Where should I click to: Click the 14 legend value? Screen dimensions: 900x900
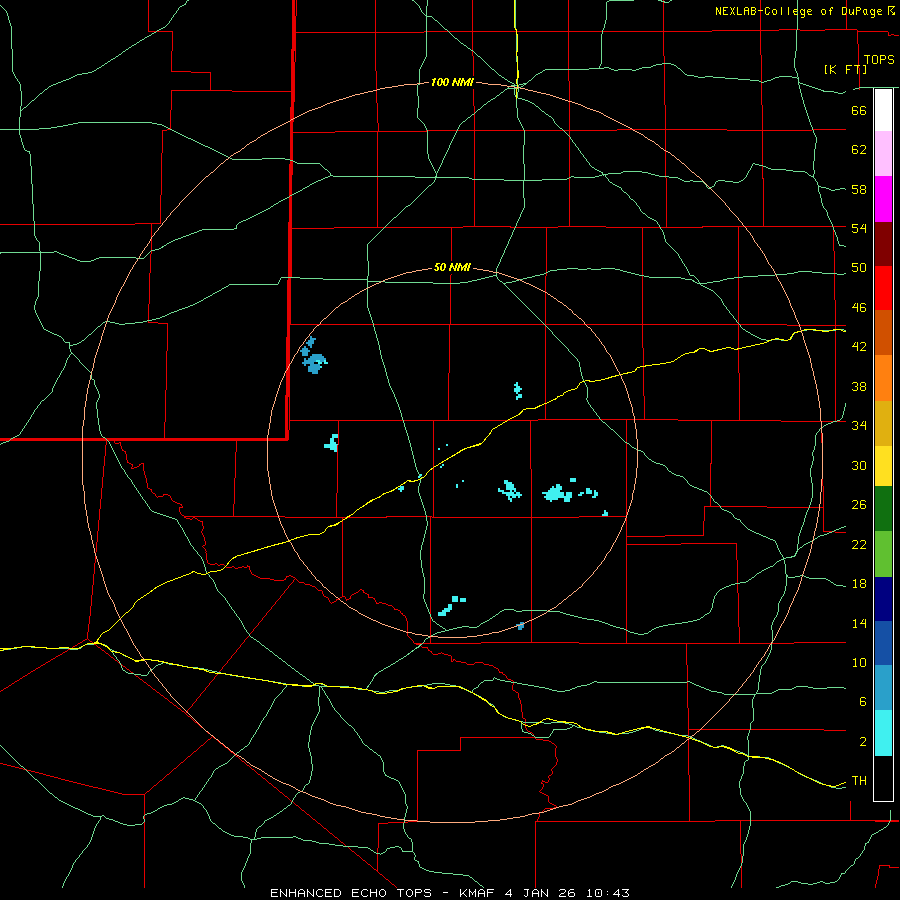click(859, 624)
